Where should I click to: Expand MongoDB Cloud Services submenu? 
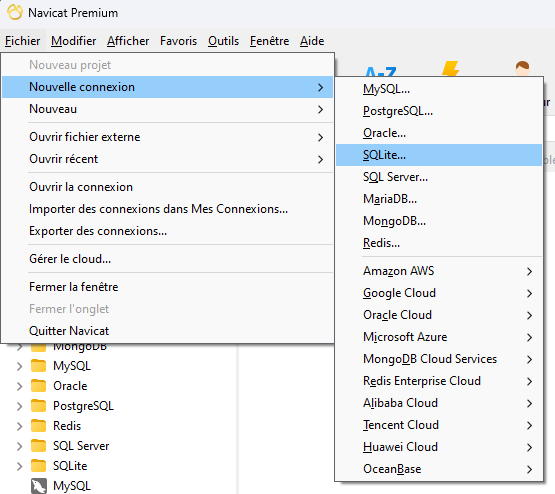tap(439, 359)
